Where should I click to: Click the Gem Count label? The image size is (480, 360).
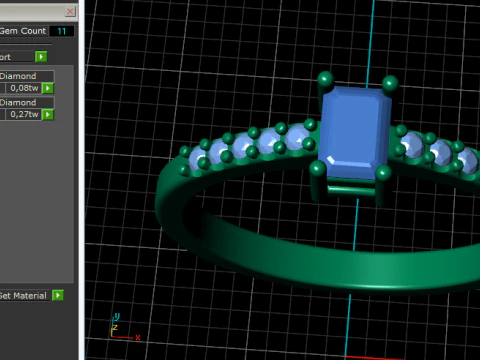[23, 31]
